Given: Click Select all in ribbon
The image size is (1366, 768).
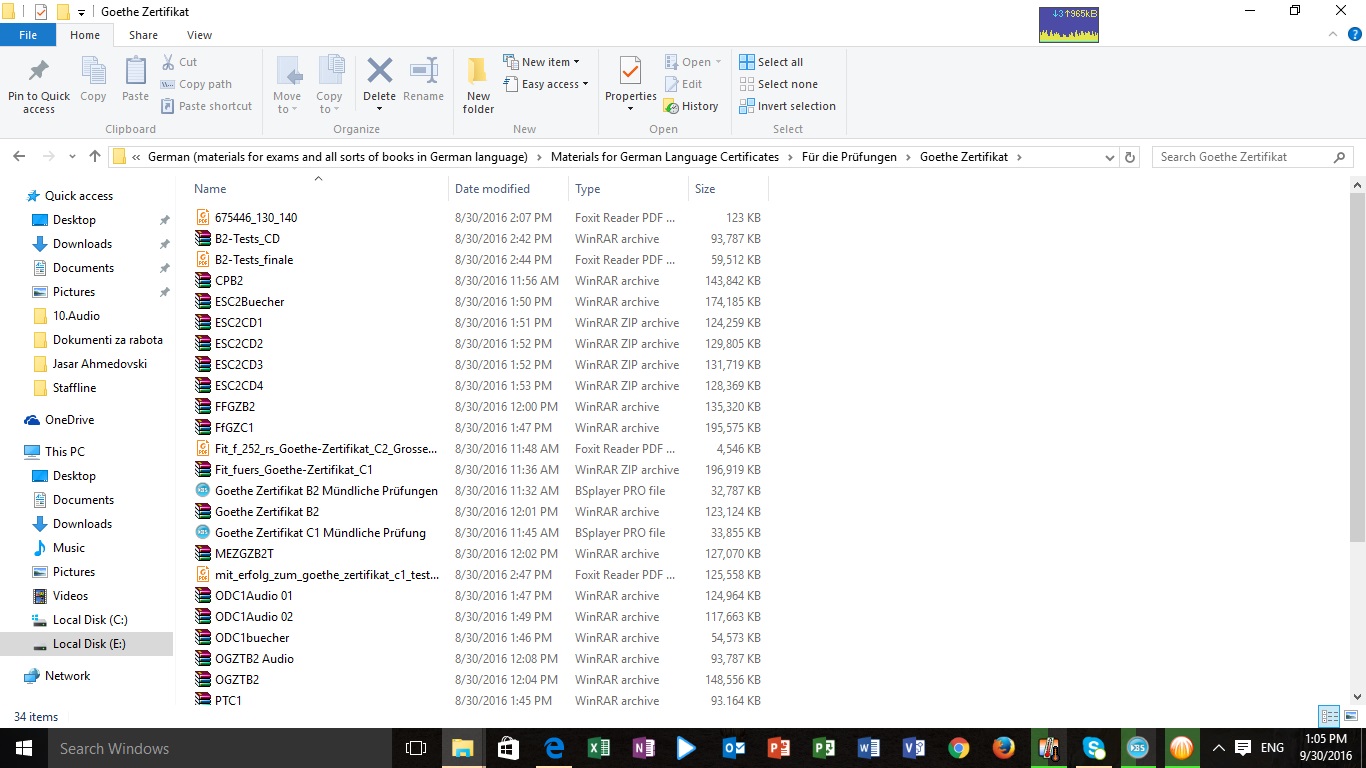Looking at the screenshot, I should point(771,62).
